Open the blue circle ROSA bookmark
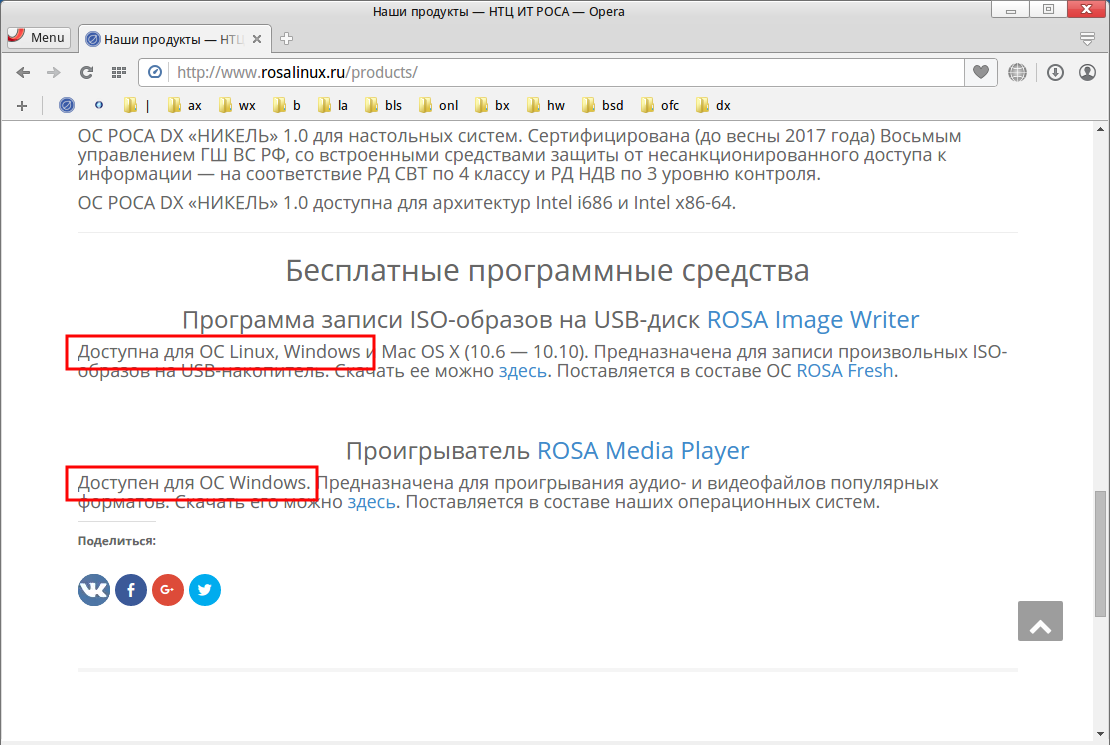Image resolution: width=1110 pixels, height=745 pixels. click(x=67, y=106)
